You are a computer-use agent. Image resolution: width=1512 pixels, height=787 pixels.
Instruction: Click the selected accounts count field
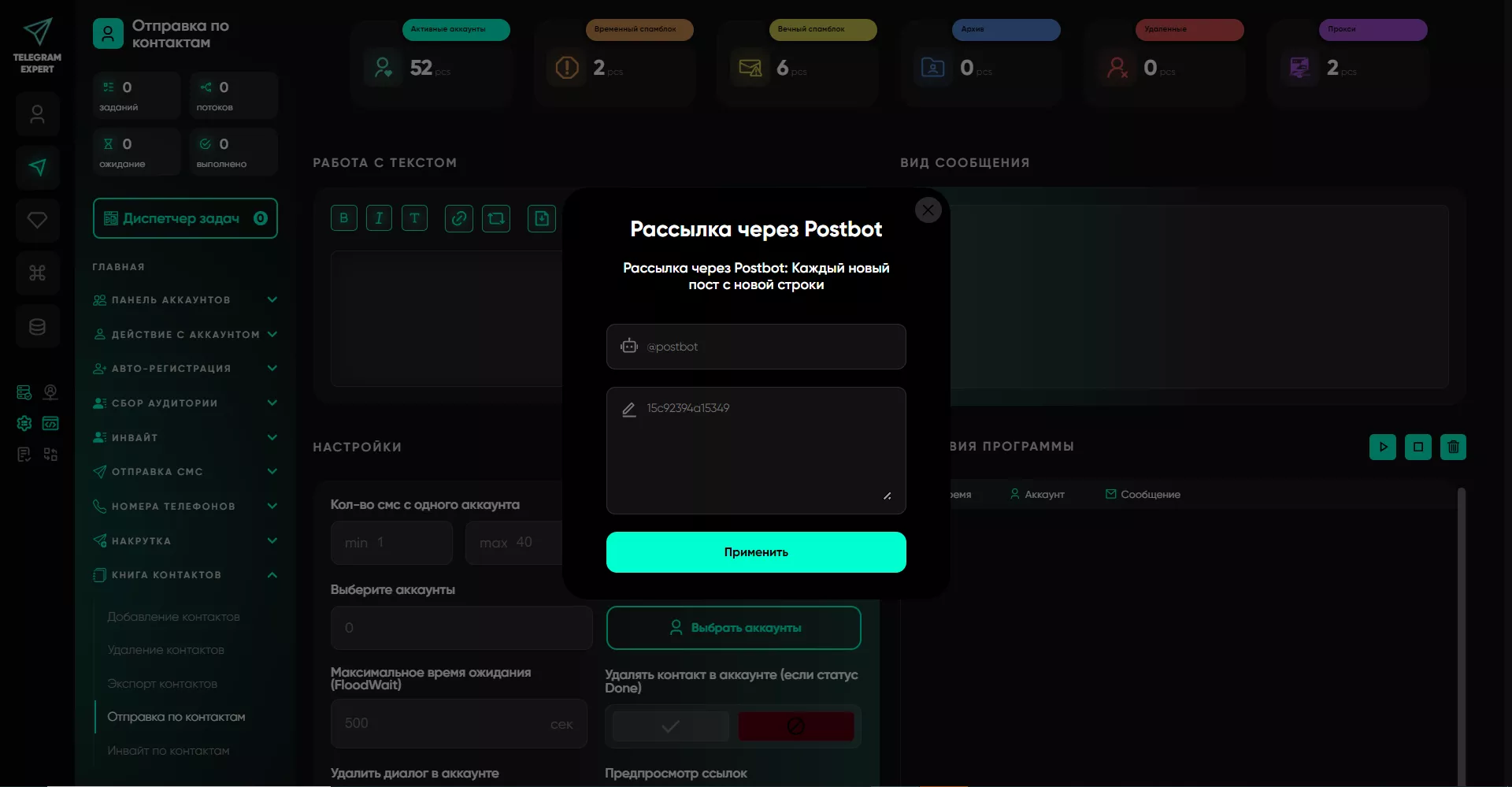461,628
